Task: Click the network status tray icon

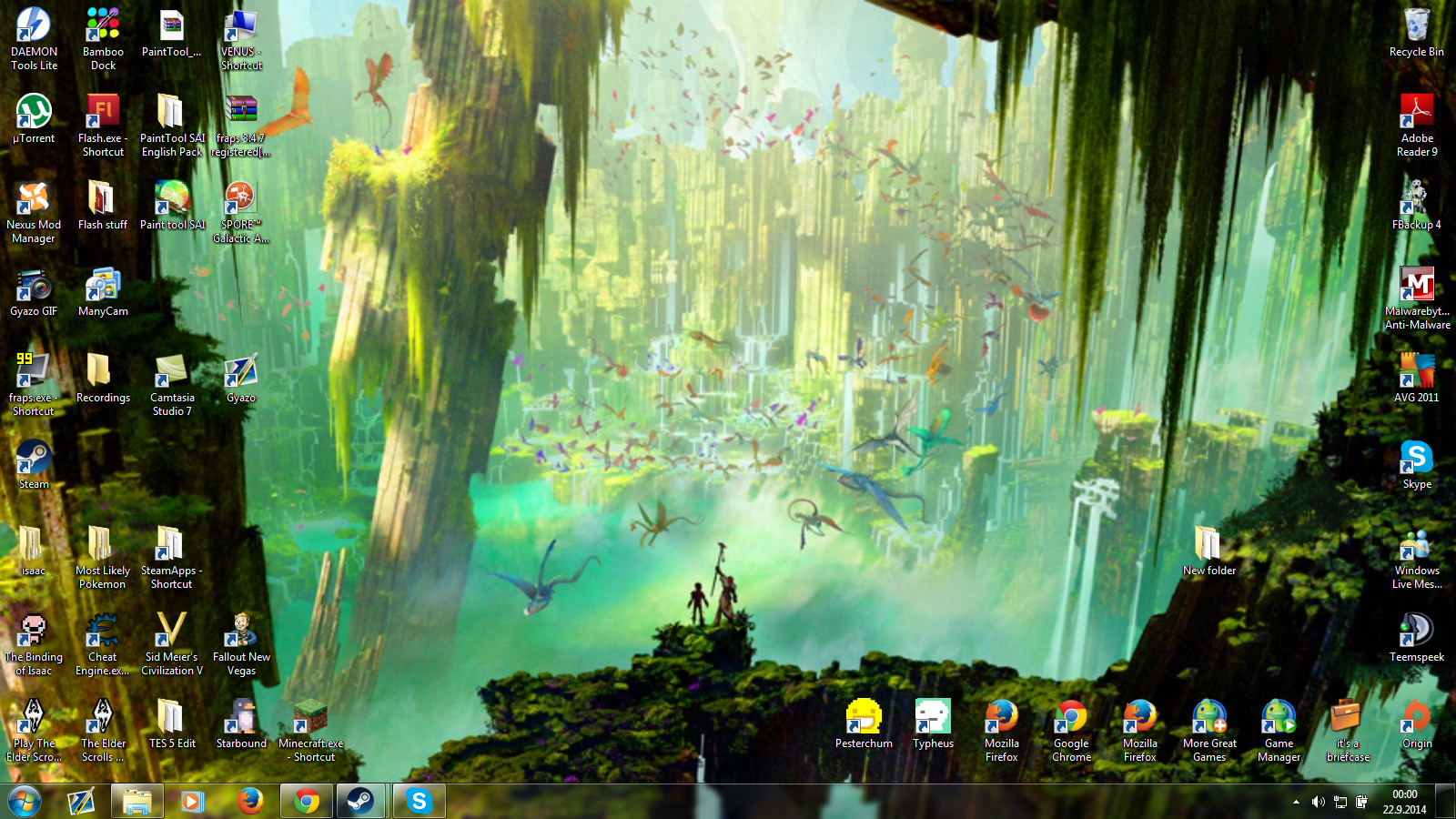Action: click(x=1340, y=802)
